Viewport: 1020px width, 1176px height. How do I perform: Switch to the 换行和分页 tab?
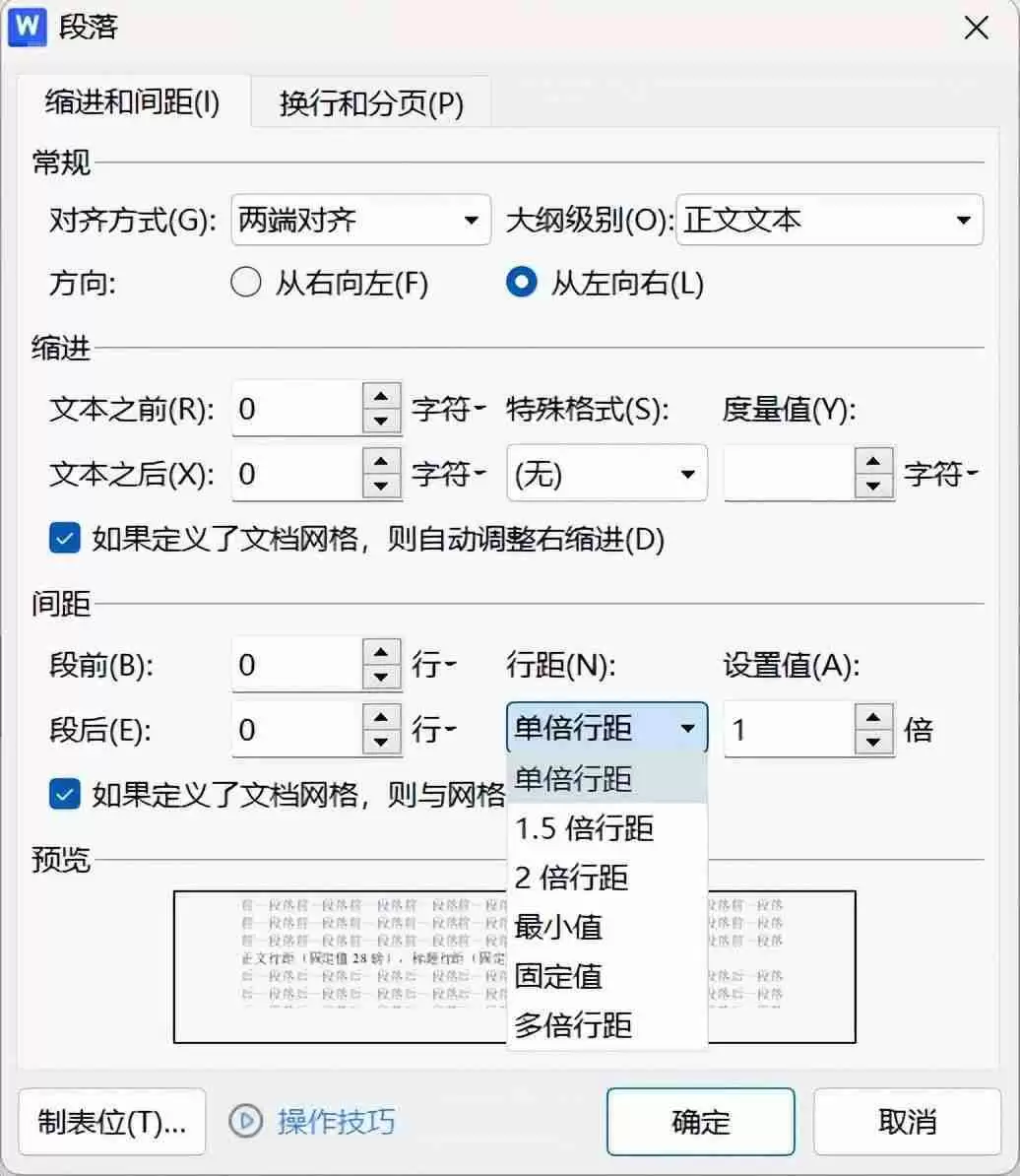pyautogui.click(x=370, y=102)
